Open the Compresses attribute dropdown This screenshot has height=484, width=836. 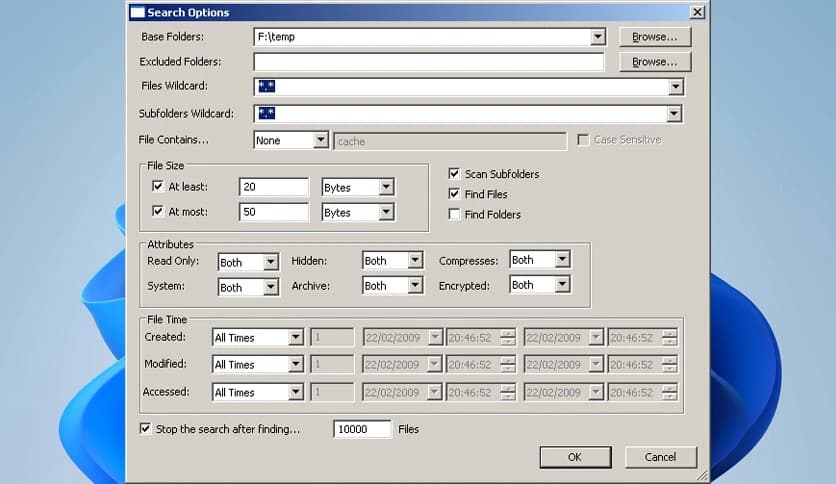(562, 260)
